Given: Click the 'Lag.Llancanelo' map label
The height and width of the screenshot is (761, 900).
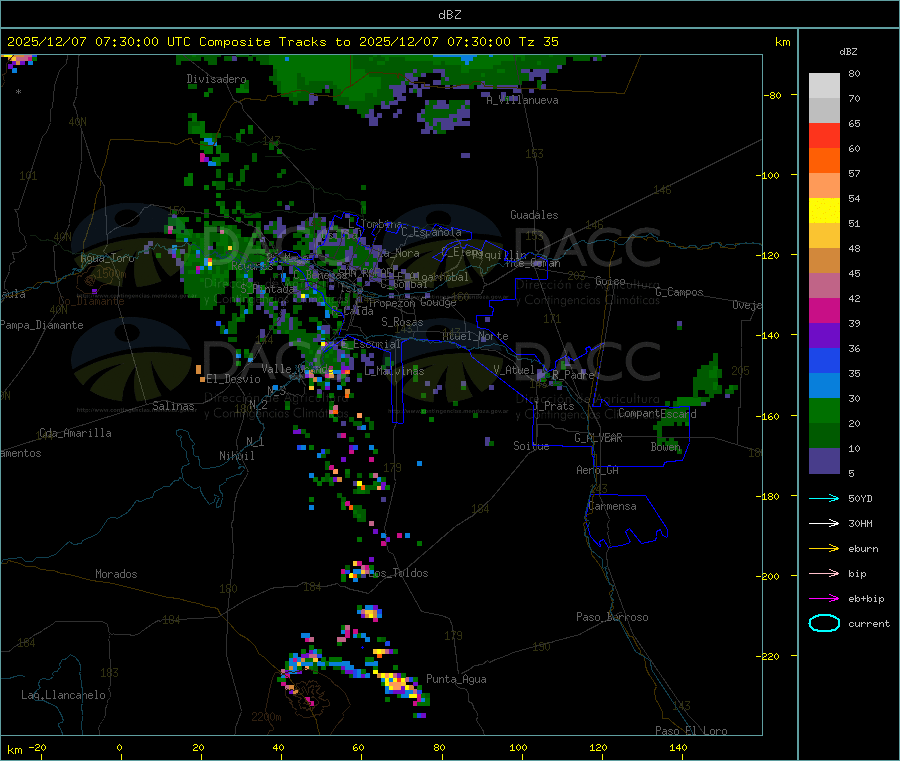Looking at the screenshot, I should pos(63,696).
